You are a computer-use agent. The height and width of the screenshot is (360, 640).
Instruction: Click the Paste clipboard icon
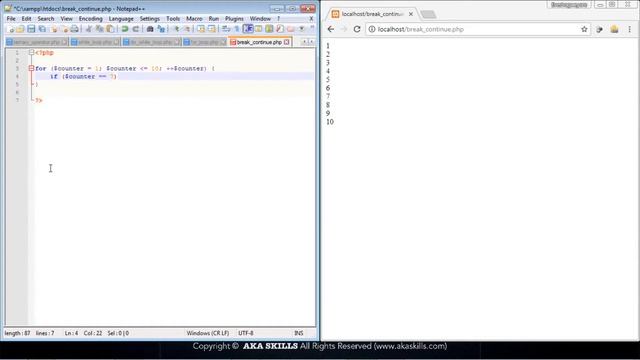point(110,29)
